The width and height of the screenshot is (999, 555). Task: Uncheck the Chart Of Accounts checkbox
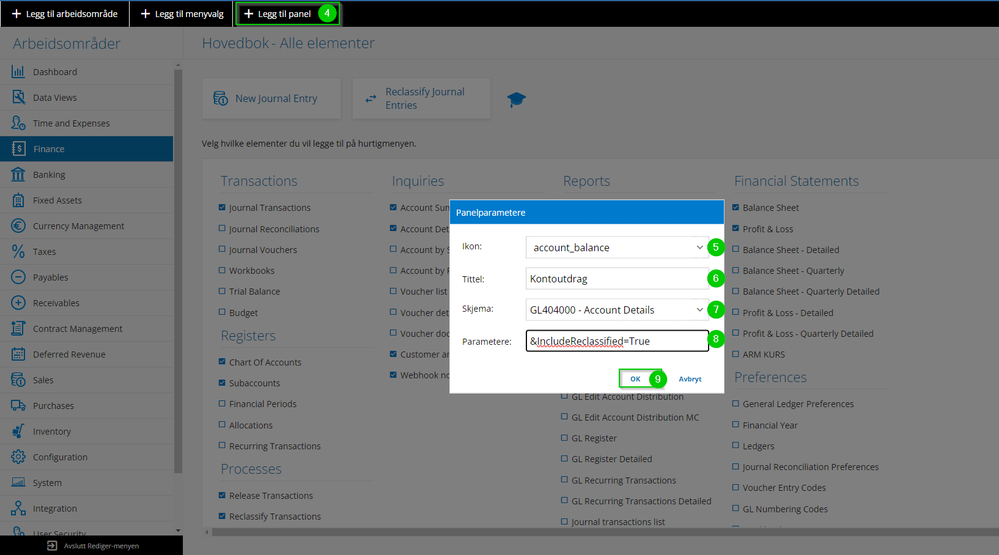point(222,361)
